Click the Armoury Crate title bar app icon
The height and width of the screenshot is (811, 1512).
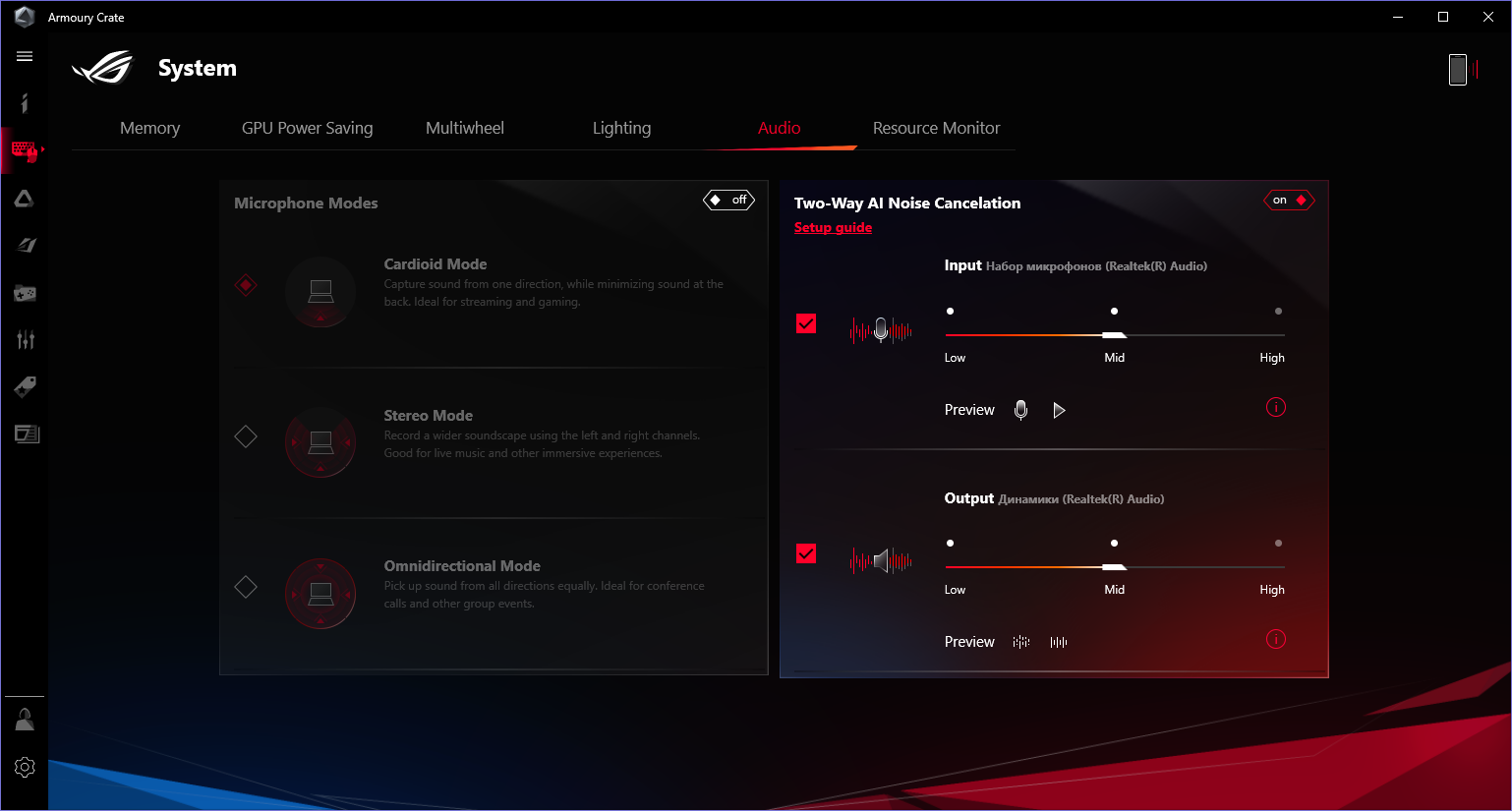pos(25,17)
